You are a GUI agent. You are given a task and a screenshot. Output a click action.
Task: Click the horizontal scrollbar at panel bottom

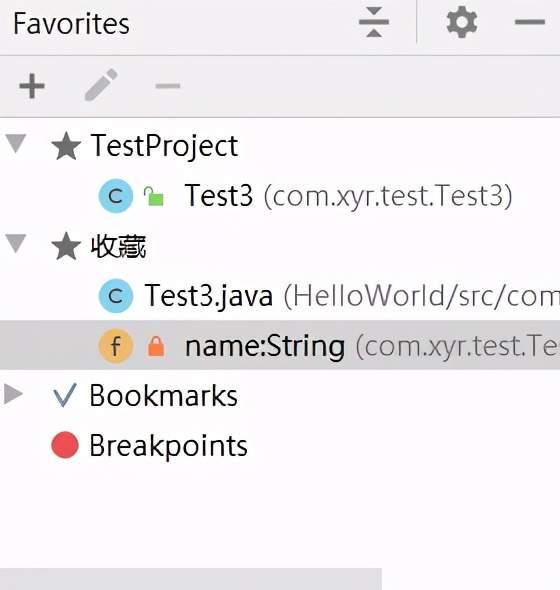point(191,579)
